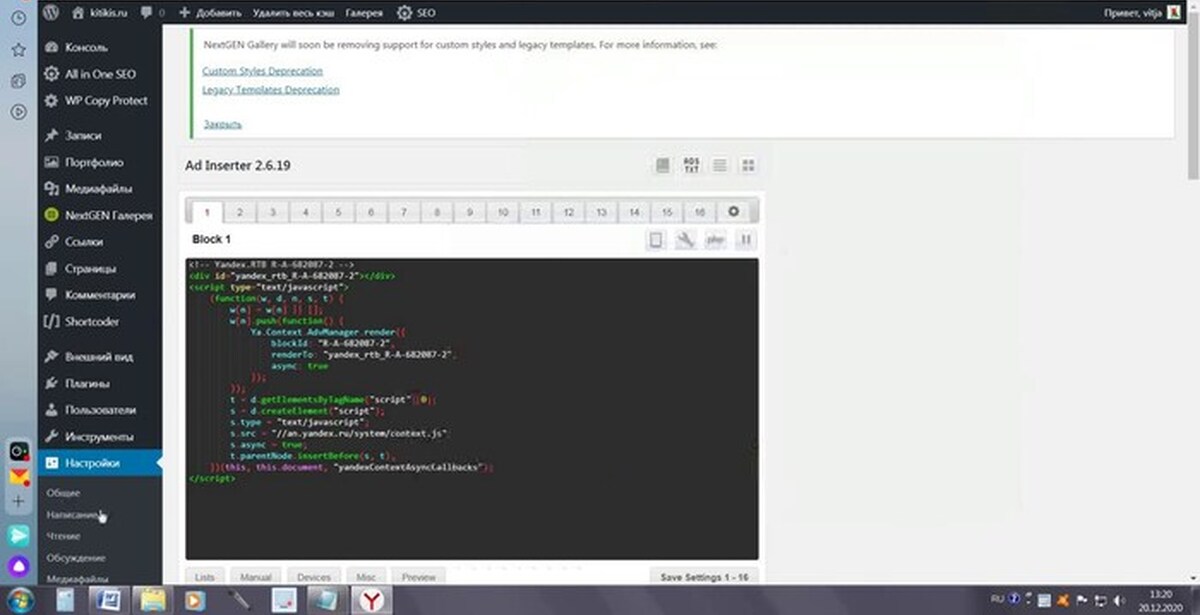
Task: Switch to block tab 5
Action: click(338, 212)
